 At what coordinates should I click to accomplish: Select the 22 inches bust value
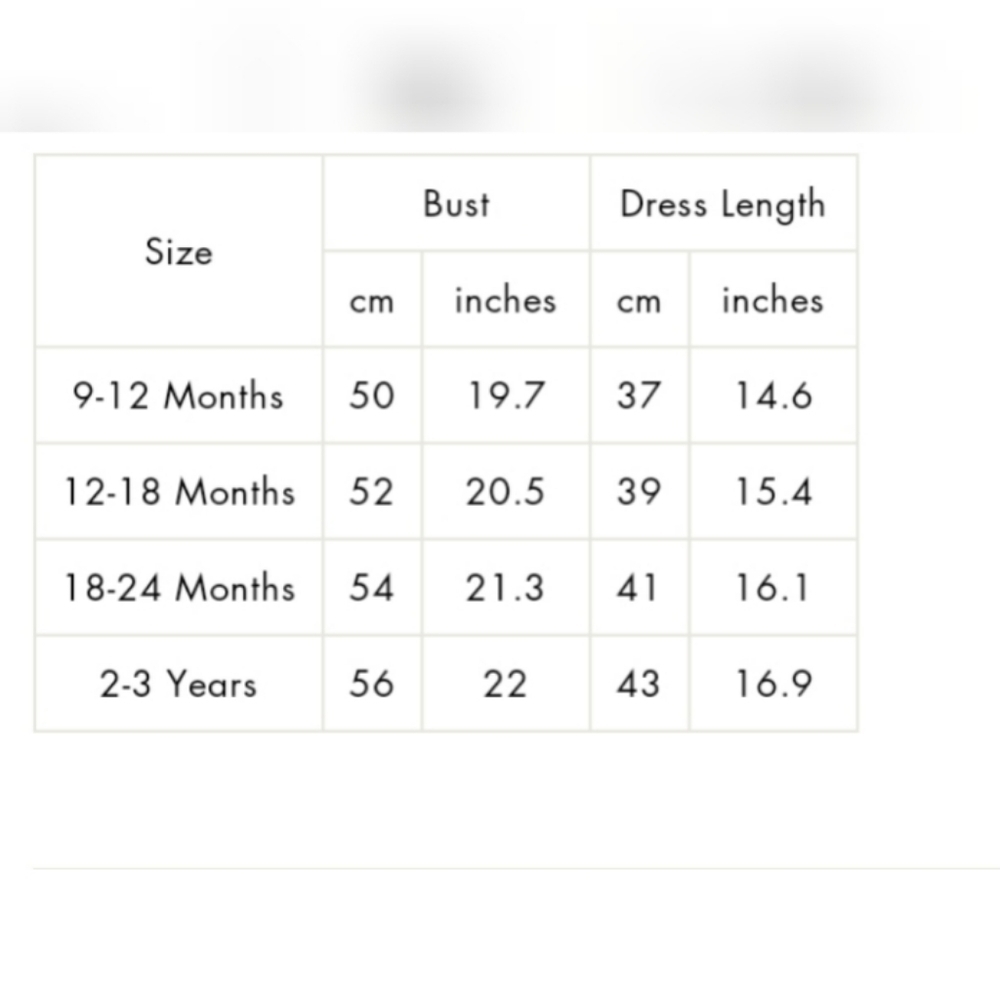click(x=505, y=685)
